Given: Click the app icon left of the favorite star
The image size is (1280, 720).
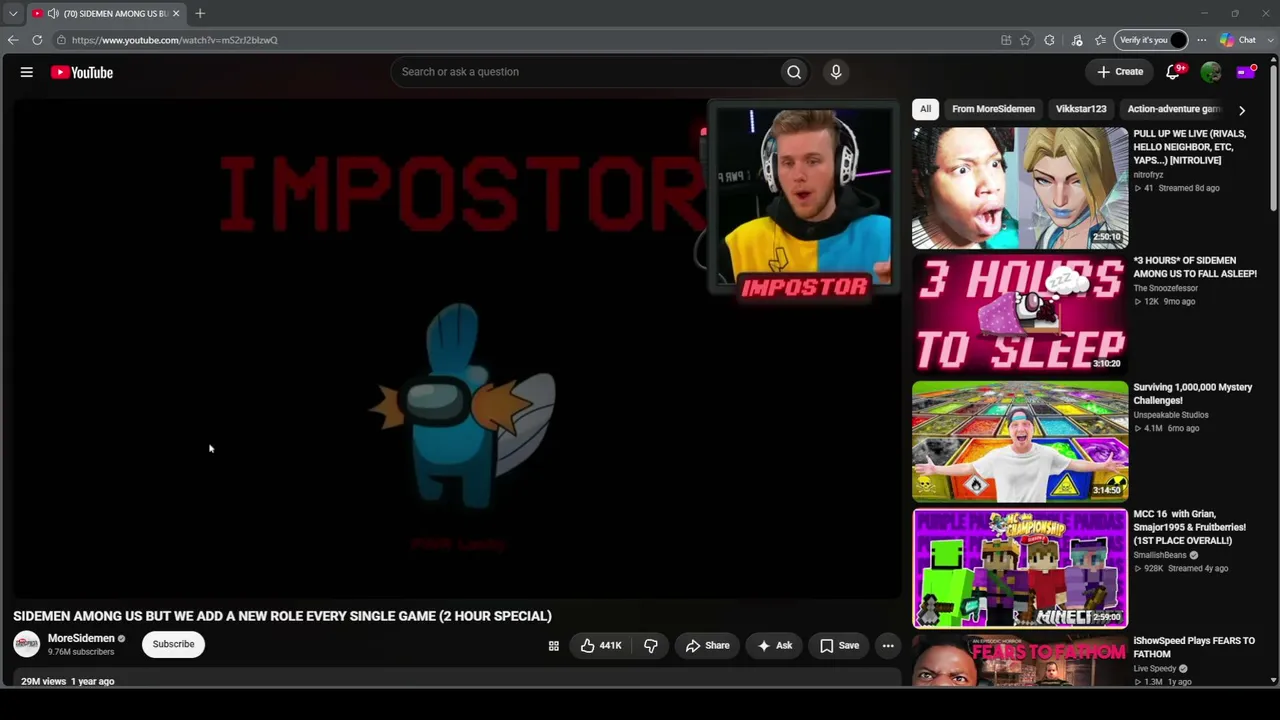Looking at the screenshot, I should [x=1006, y=40].
